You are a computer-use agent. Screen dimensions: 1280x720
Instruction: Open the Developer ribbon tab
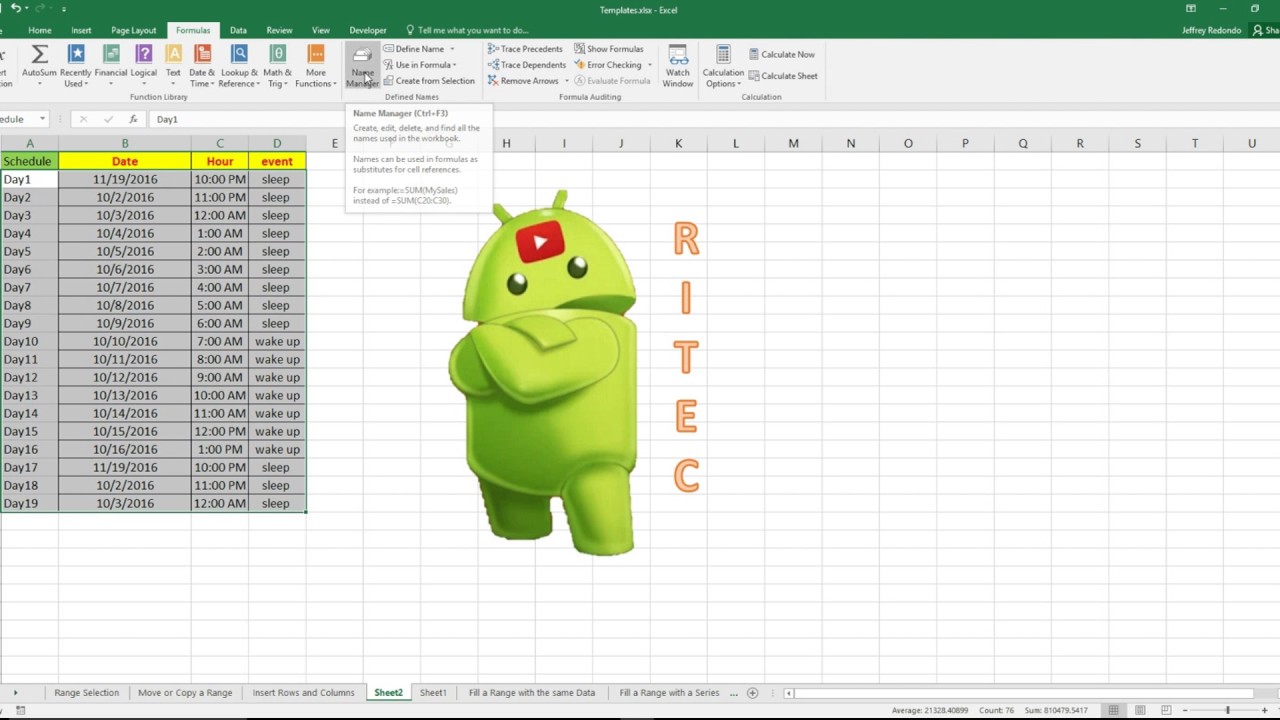point(368,30)
